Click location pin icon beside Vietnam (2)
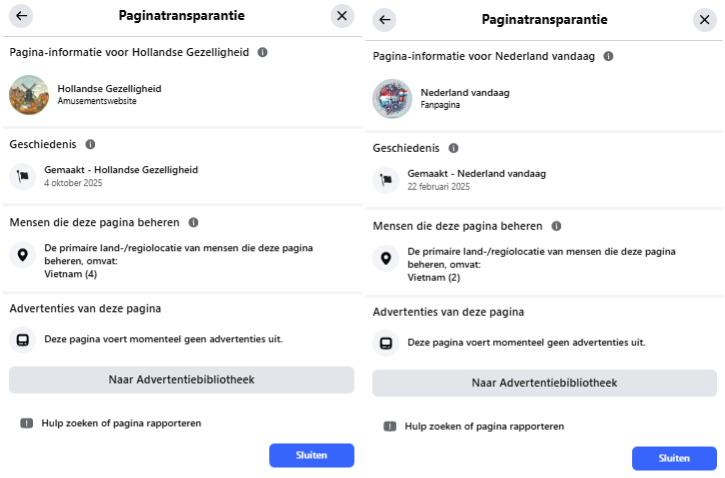 coord(387,259)
